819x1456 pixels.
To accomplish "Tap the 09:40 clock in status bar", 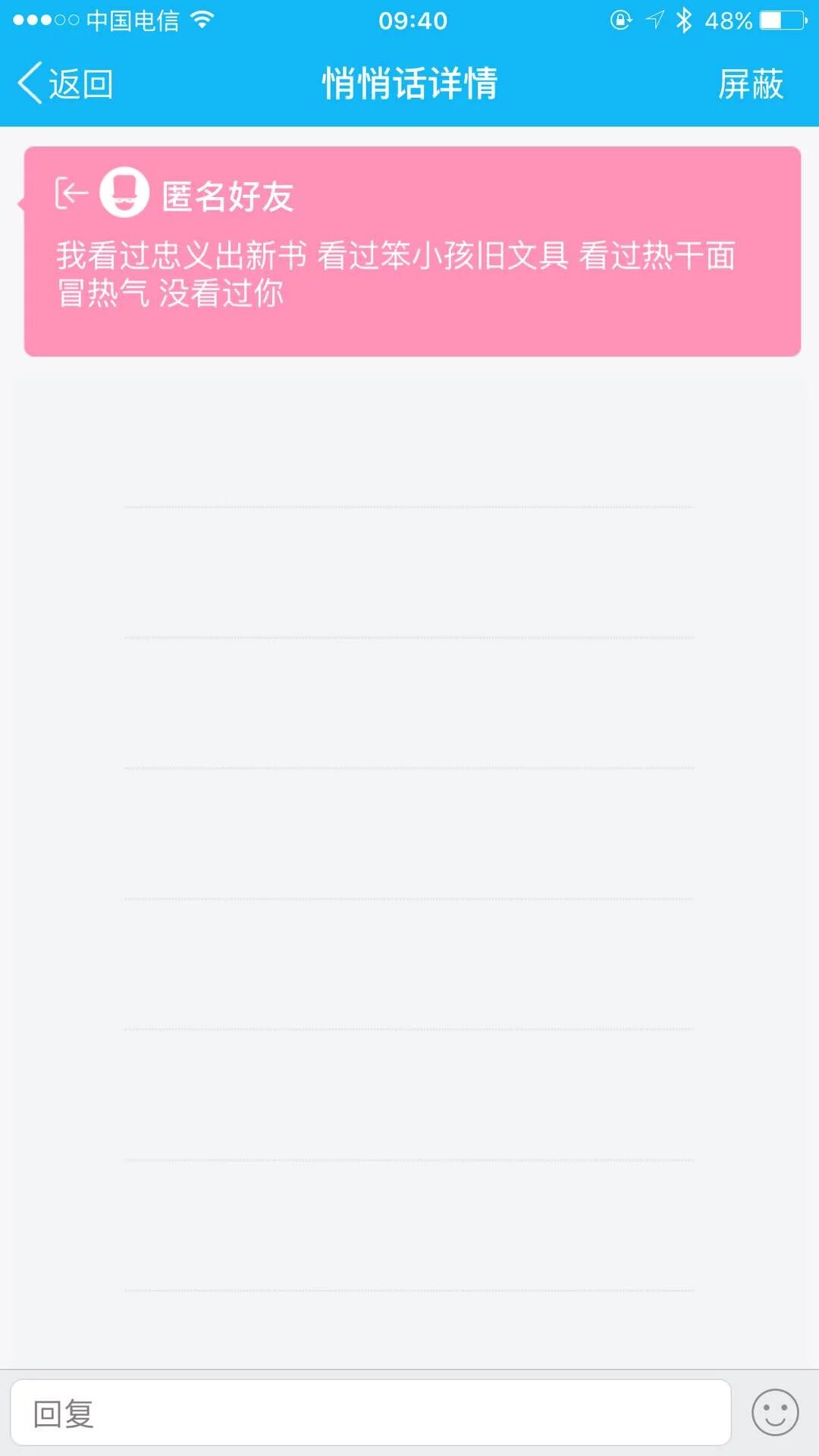I will pyautogui.click(x=413, y=20).
